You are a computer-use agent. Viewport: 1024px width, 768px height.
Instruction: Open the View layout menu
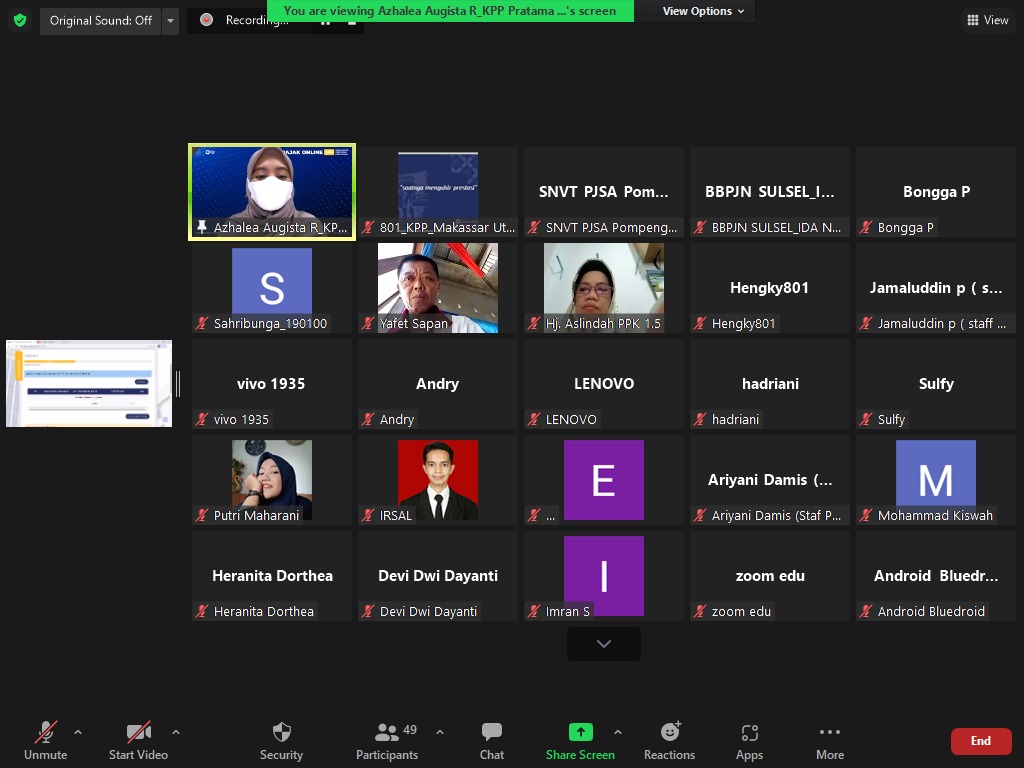point(987,20)
